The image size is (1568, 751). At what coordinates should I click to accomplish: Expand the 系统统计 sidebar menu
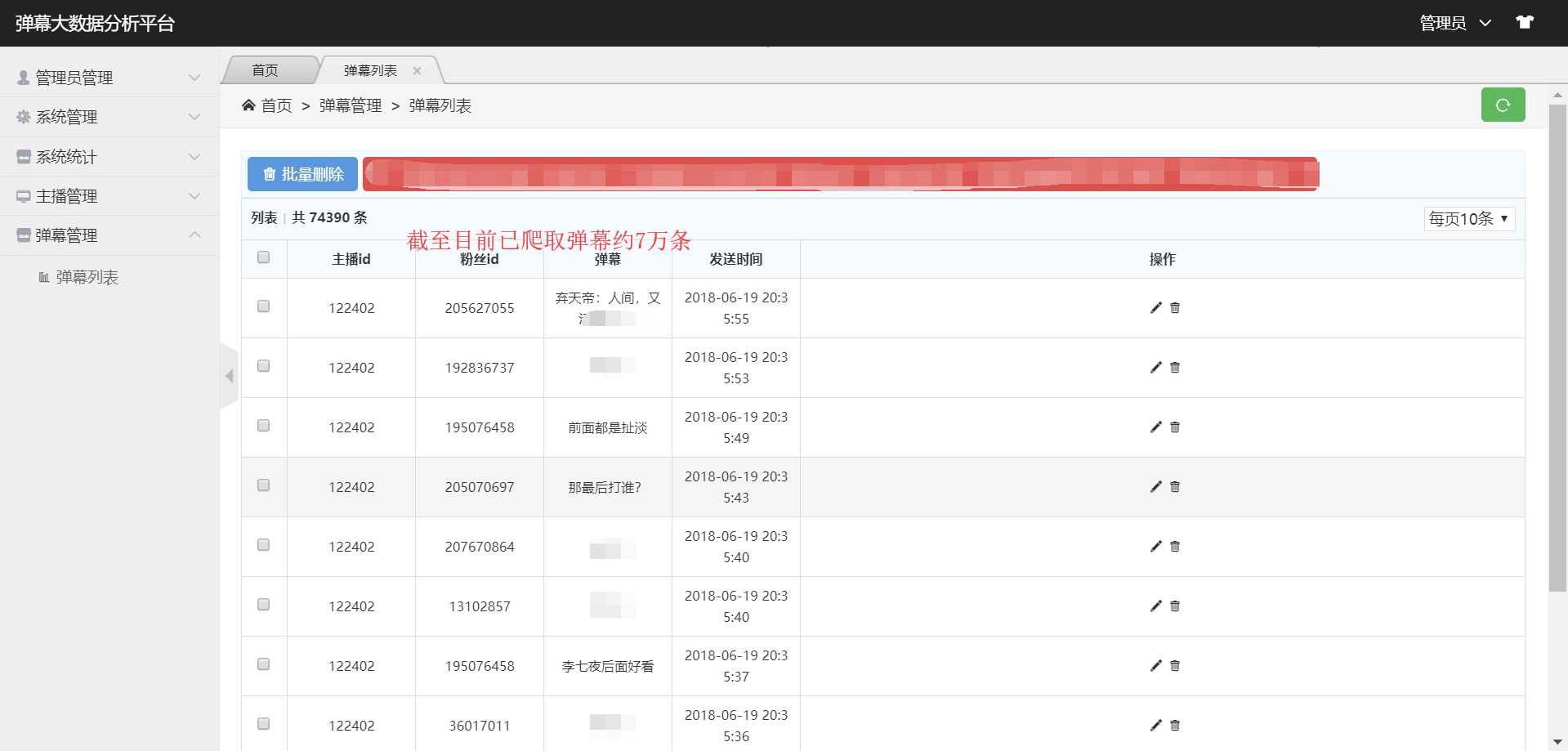(109, 157)
